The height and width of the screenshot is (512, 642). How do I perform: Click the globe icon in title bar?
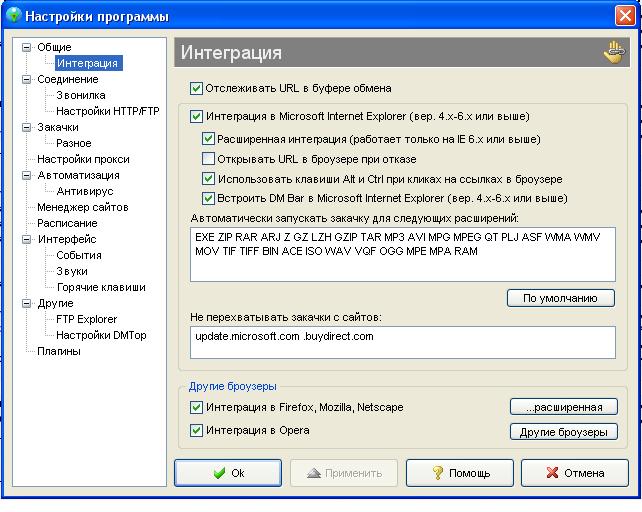coord(13,16)
